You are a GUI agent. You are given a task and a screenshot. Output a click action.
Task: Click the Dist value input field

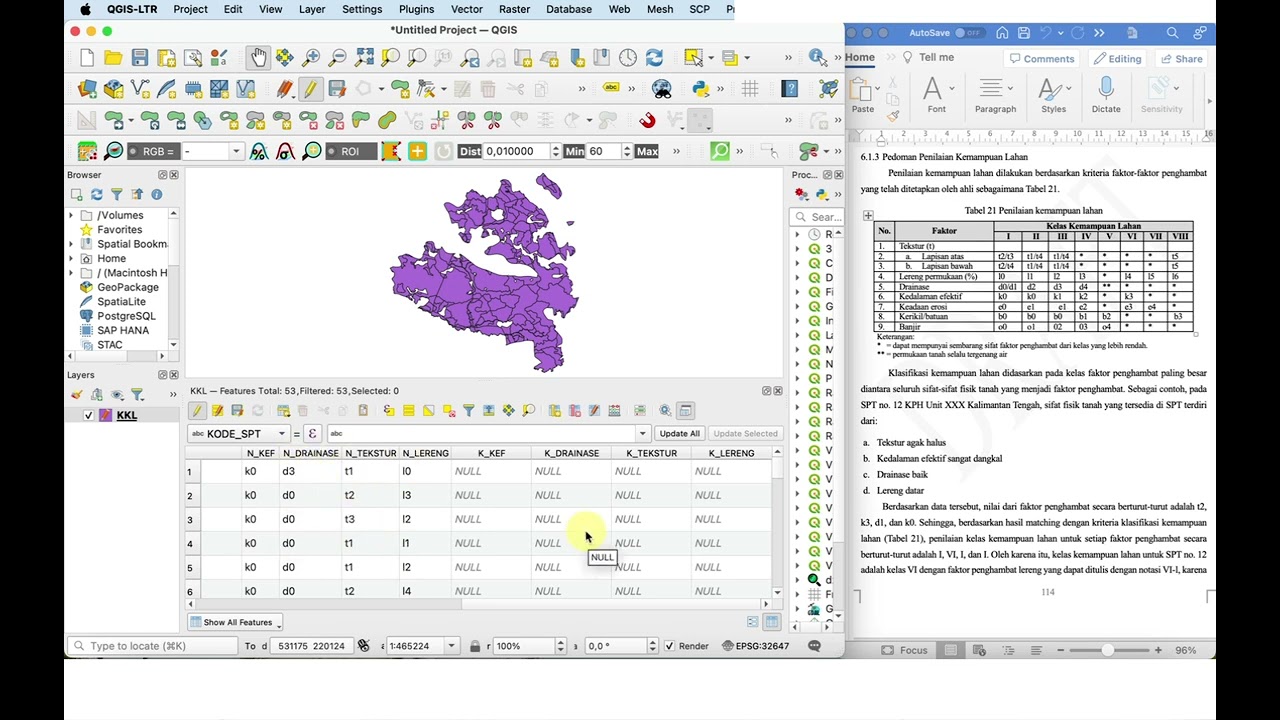pyautogui.click(x=517, y=151)
